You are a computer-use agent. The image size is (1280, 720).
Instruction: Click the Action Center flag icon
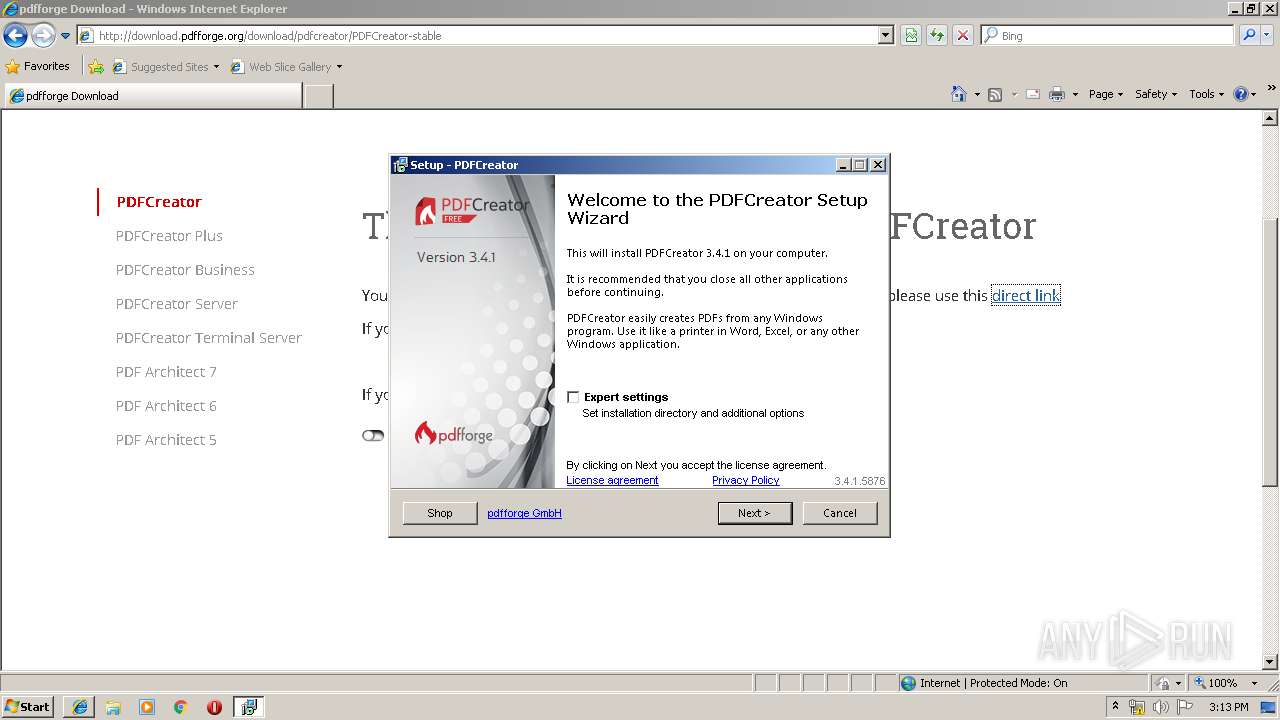coord(1184,707)
